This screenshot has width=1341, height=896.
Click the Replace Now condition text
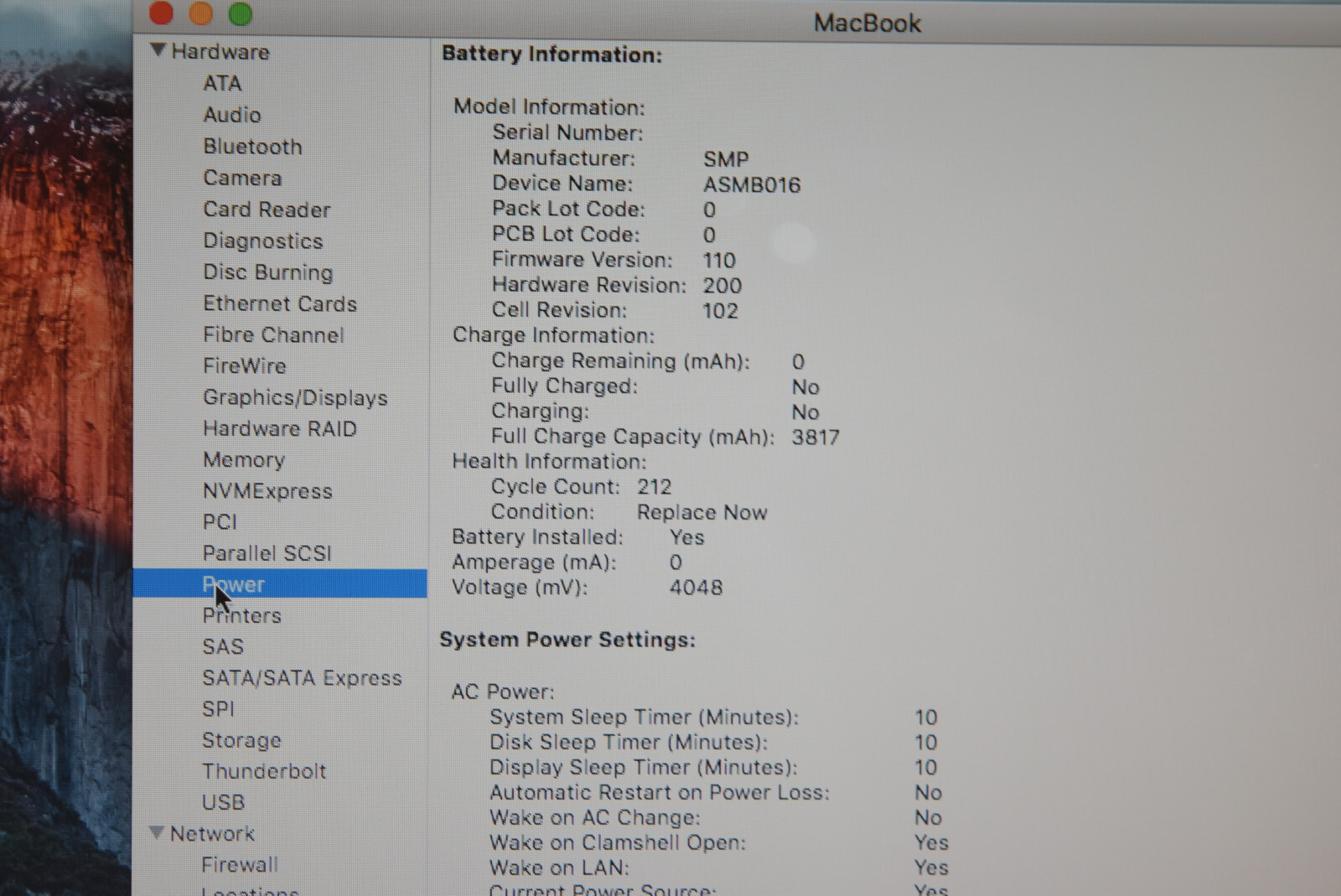coord(702,512)
